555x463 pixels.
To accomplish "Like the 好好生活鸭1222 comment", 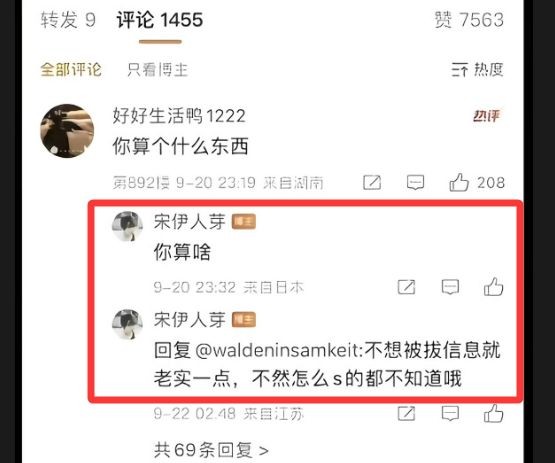I will tap(476, 183).
